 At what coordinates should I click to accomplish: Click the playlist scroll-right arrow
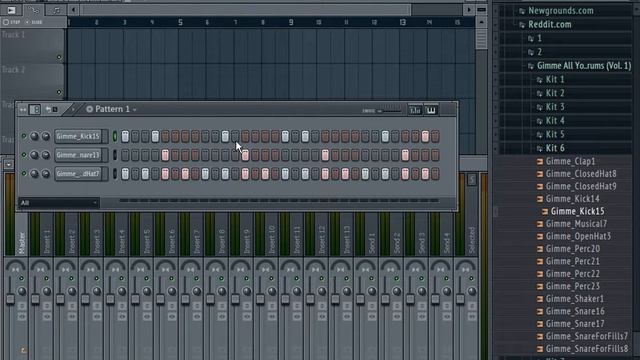pos(469,10)
